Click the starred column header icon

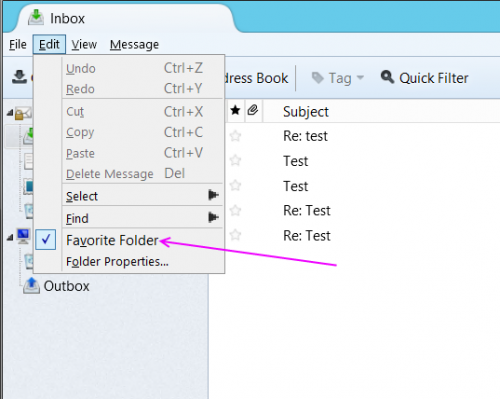[x=235, y=110]
